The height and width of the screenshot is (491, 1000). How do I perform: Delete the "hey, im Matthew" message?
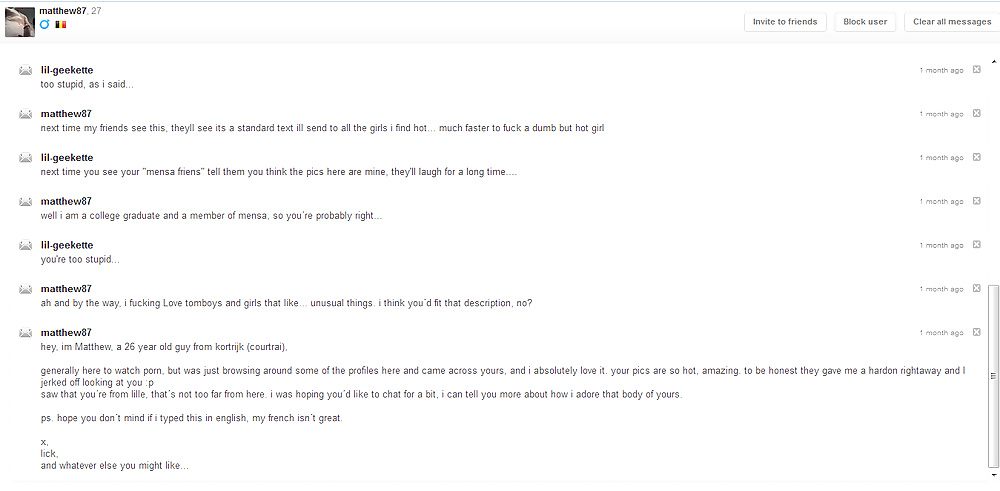point(977,333)
